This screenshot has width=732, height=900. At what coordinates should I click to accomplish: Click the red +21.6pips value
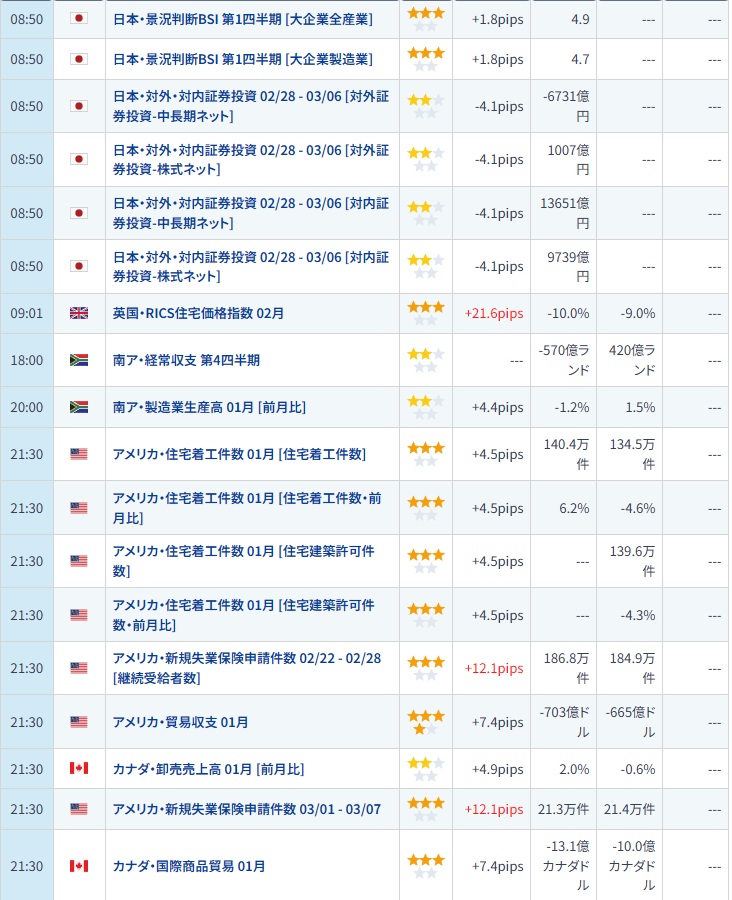pyautogui.click(x=494, y=313)
